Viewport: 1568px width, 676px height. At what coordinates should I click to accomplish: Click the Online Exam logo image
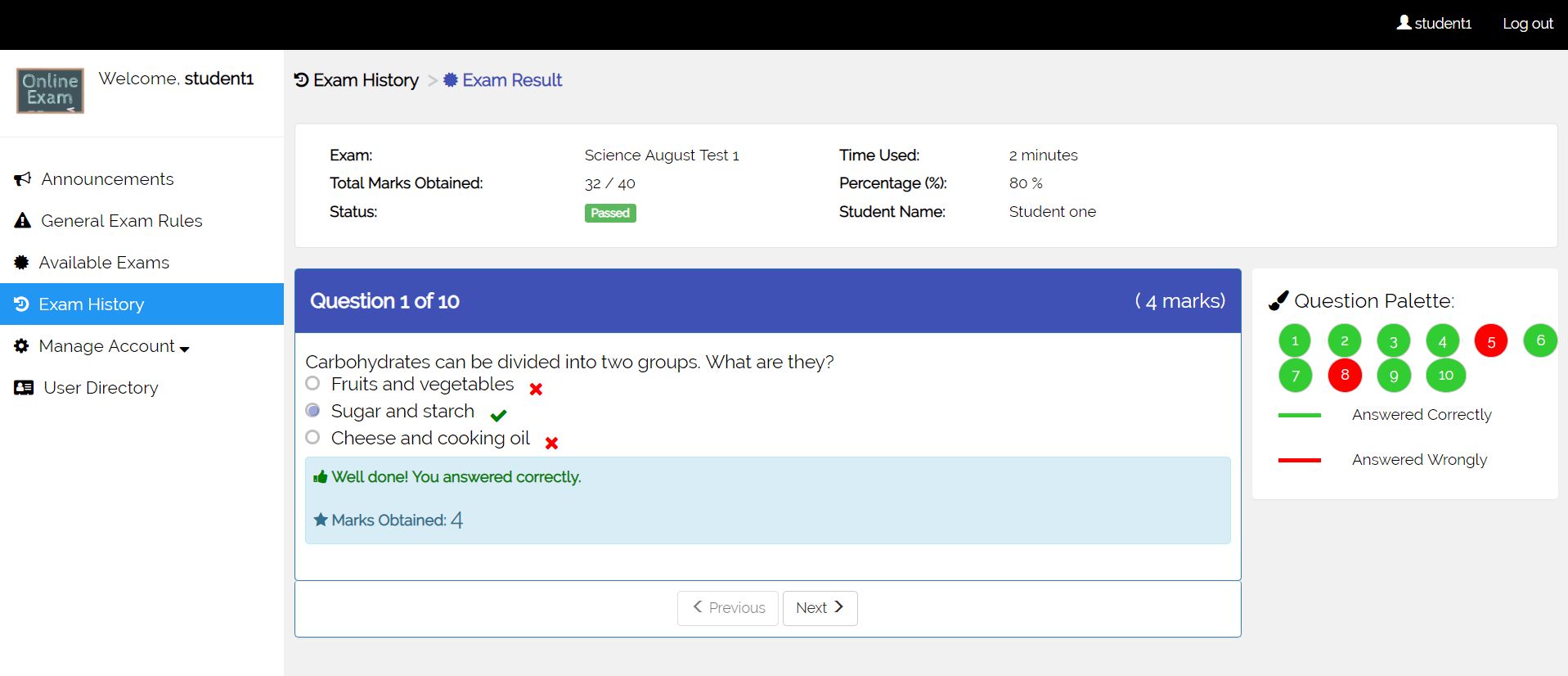(50, 90)
